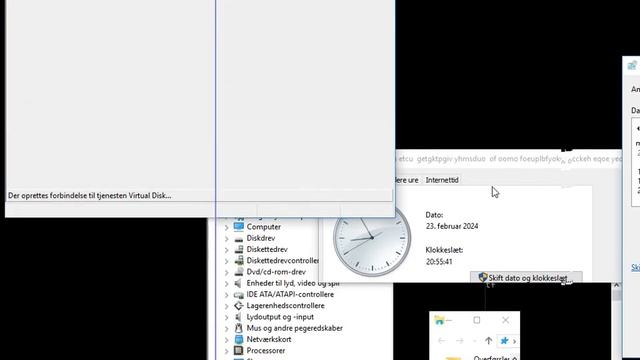The width and height of the screenshot is (640, 360).
Task: Click the analog clock face
Action: (372, 238)
